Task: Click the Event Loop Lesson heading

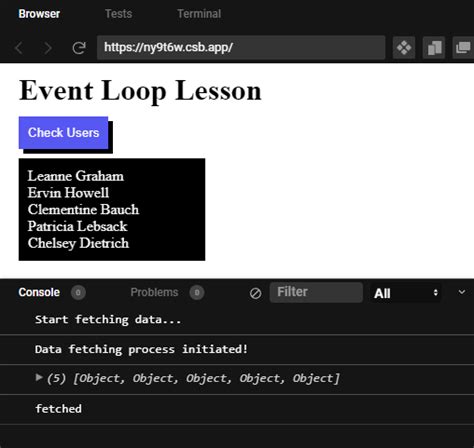Action: point(140,91)
